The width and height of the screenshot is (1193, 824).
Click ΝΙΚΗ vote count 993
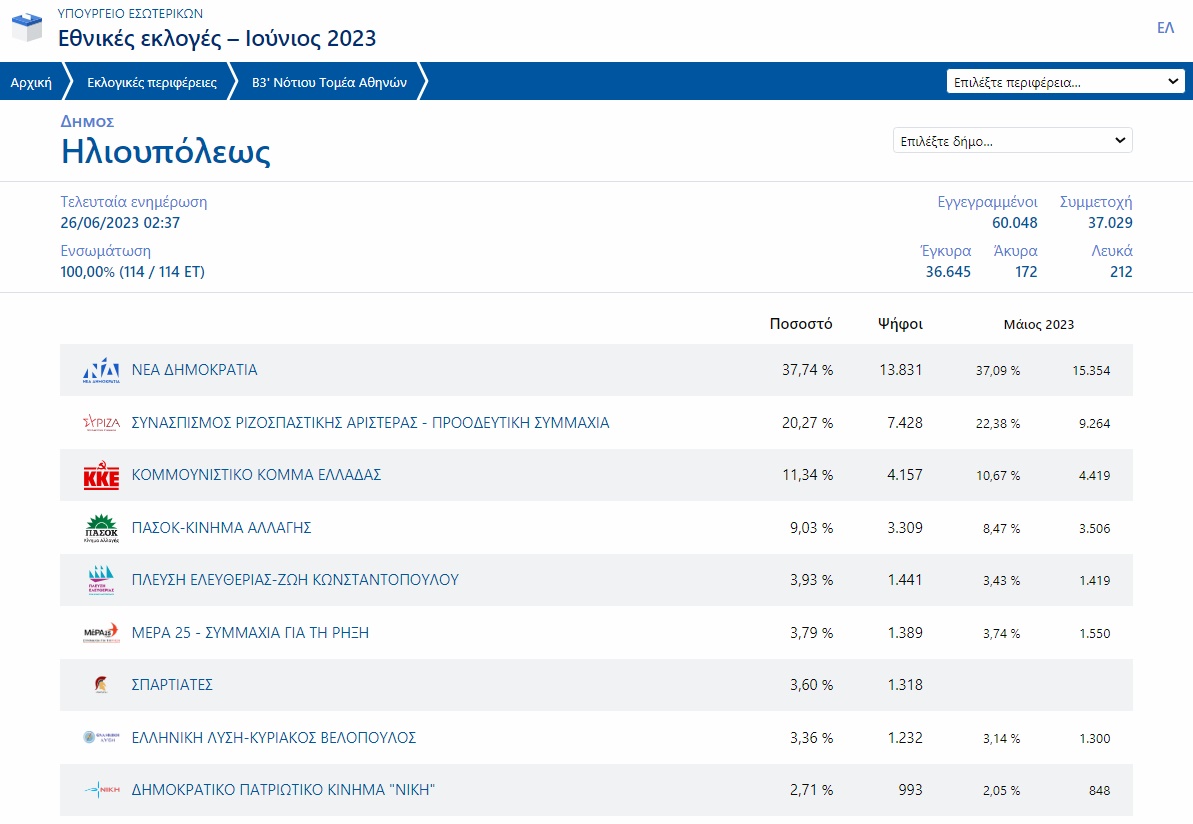[x=910, y=790]
